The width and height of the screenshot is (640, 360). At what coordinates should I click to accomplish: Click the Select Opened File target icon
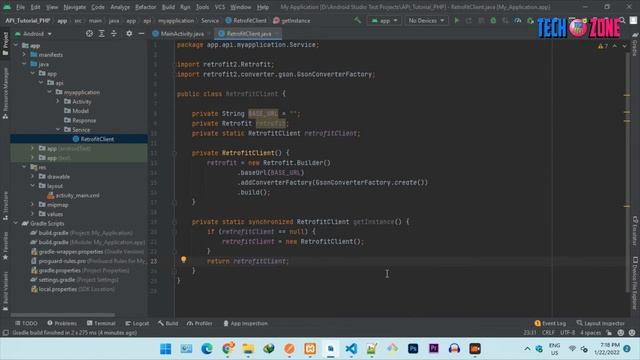pos(89,33)
